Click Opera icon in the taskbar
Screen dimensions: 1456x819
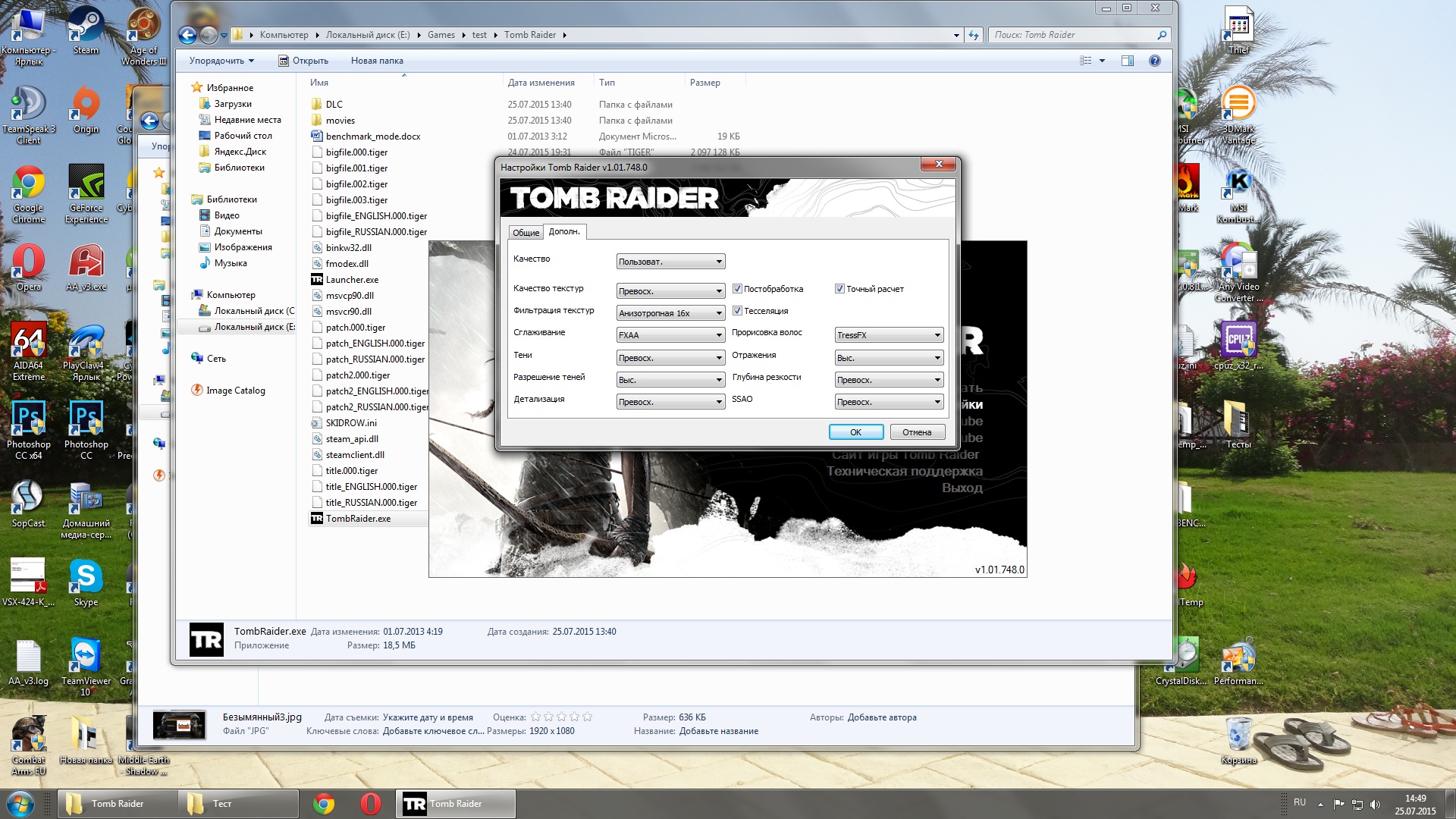[370, 804]
